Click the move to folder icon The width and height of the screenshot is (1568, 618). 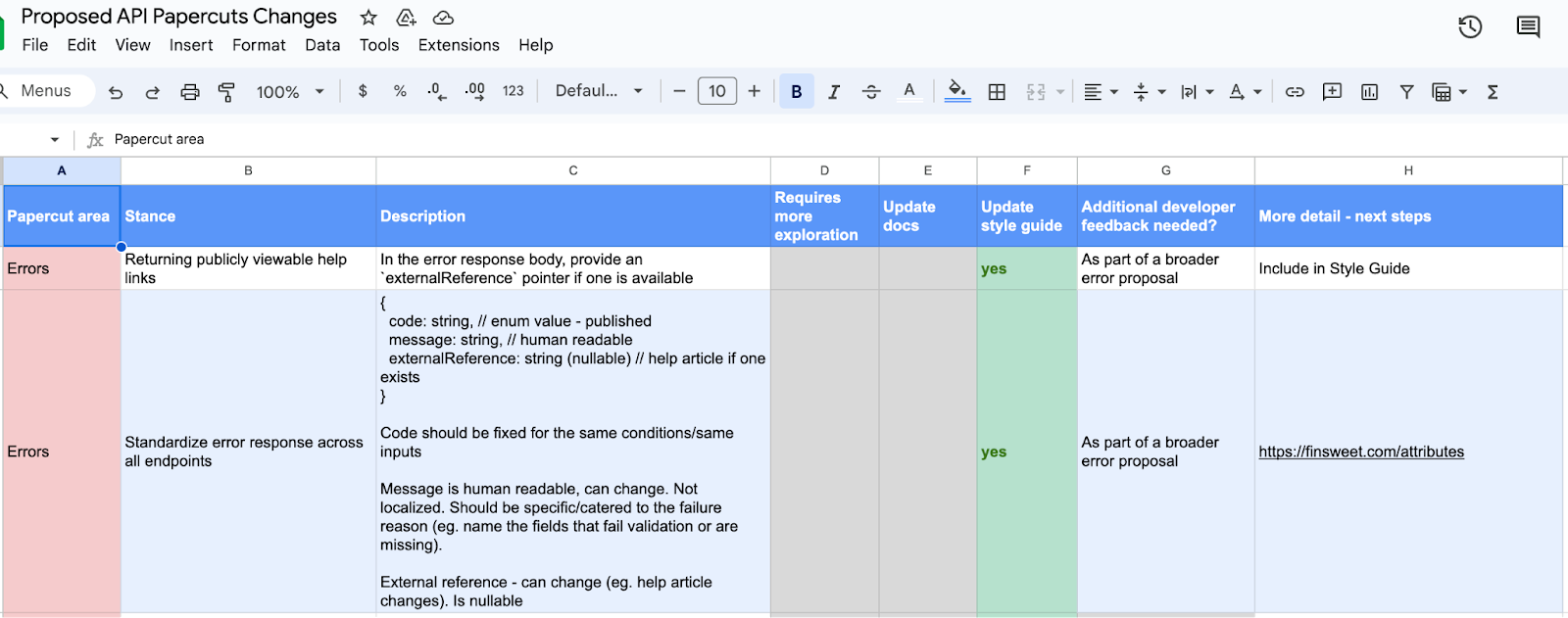pyautogui.click(x=406, y=18)
